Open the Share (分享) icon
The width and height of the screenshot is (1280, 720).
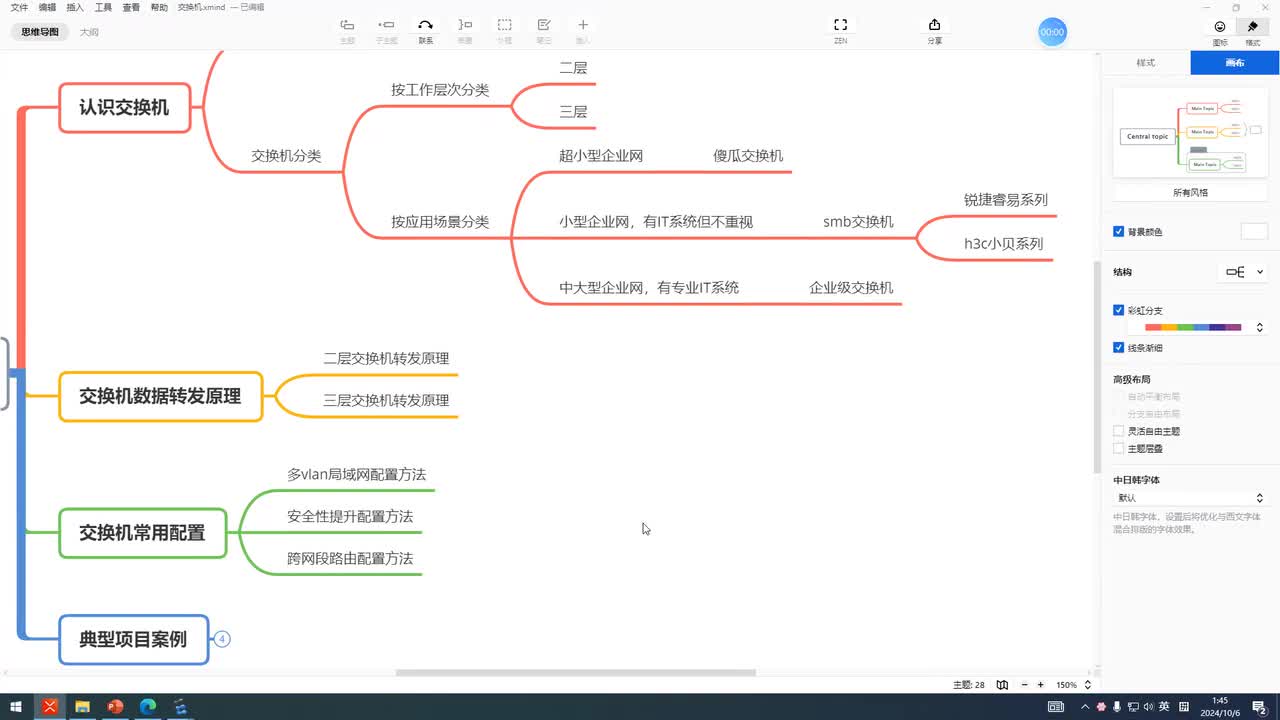pyautogui.click(x=934, y=25)
